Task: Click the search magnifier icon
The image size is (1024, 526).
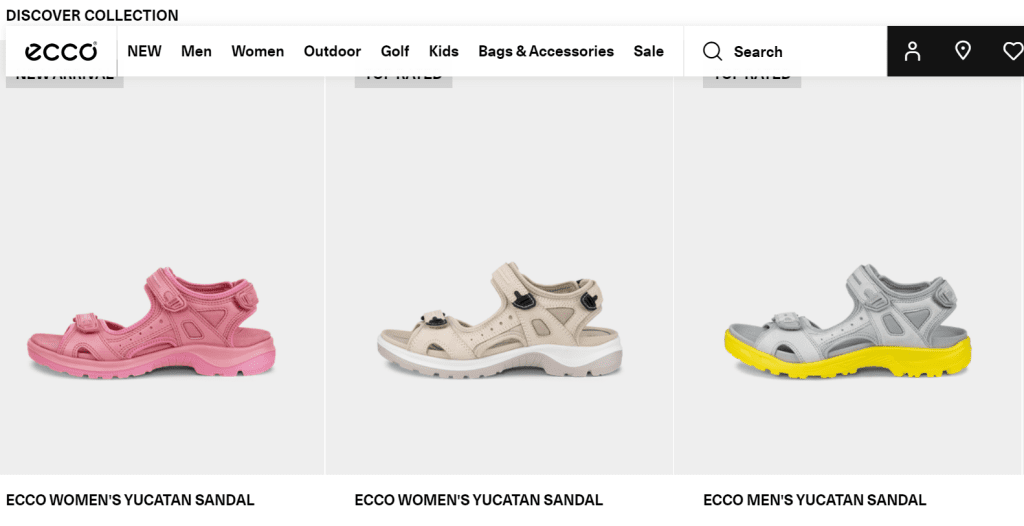Action: 712,52
